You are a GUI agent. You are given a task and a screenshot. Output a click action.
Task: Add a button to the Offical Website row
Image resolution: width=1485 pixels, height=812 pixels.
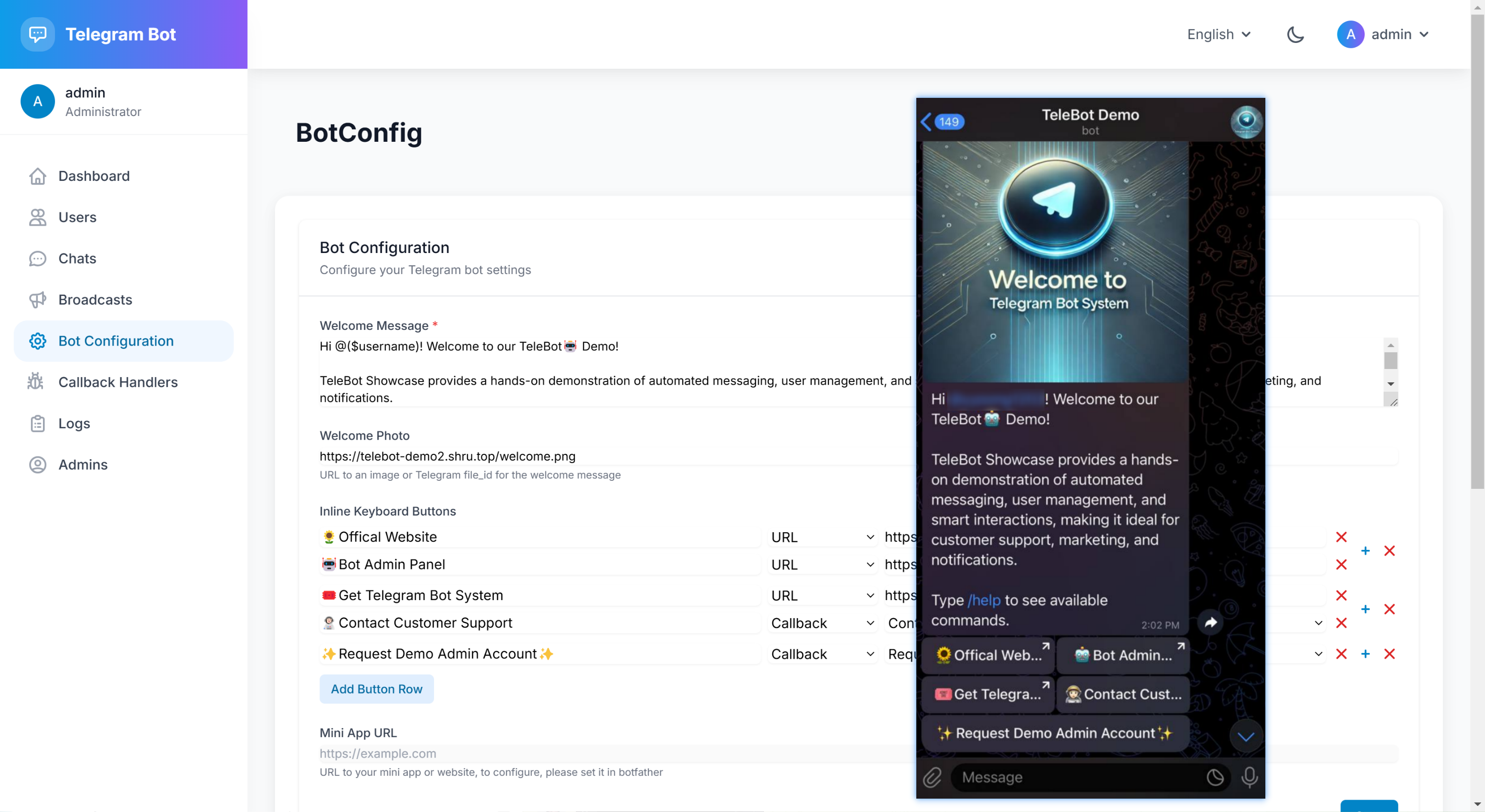click(x=1365, y=550)
